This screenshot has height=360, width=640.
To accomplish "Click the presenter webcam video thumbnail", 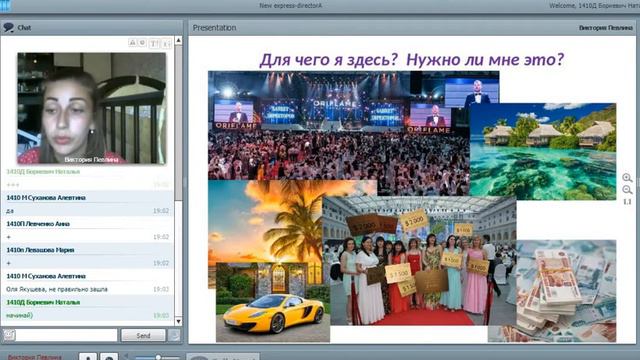I will (92, 109).
